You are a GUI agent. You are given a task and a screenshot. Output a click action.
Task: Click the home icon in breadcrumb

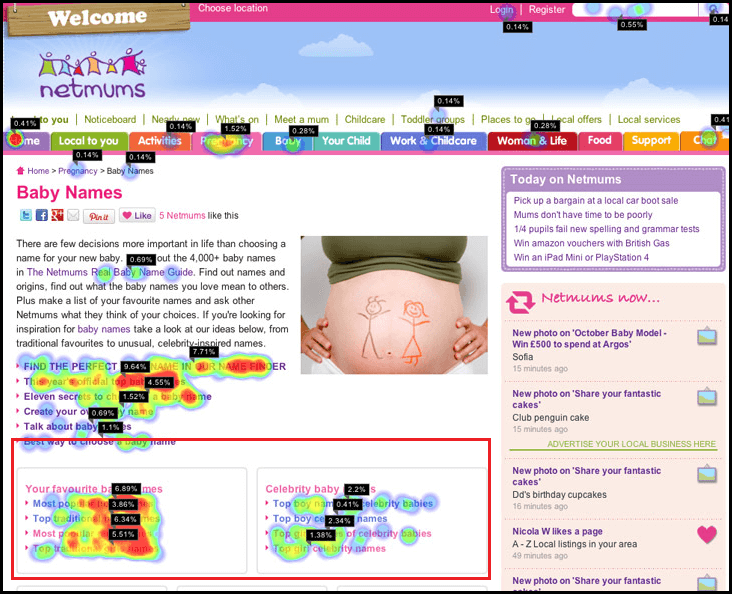(20, 170)
